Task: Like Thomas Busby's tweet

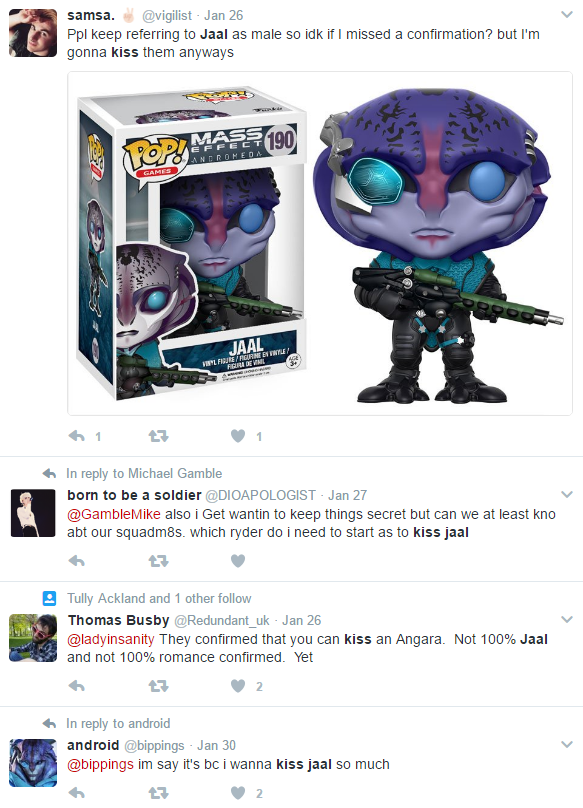Action: [238, 686]
